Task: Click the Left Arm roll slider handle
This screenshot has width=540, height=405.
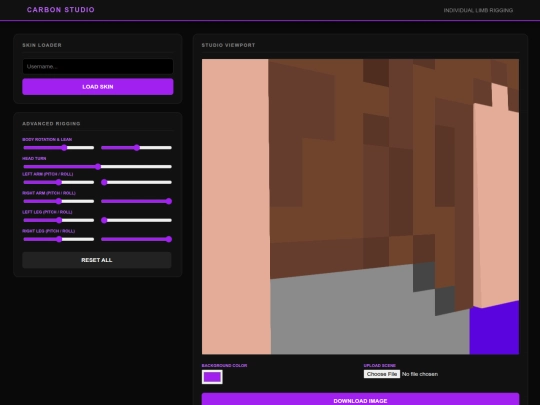Action: [104, 182]
